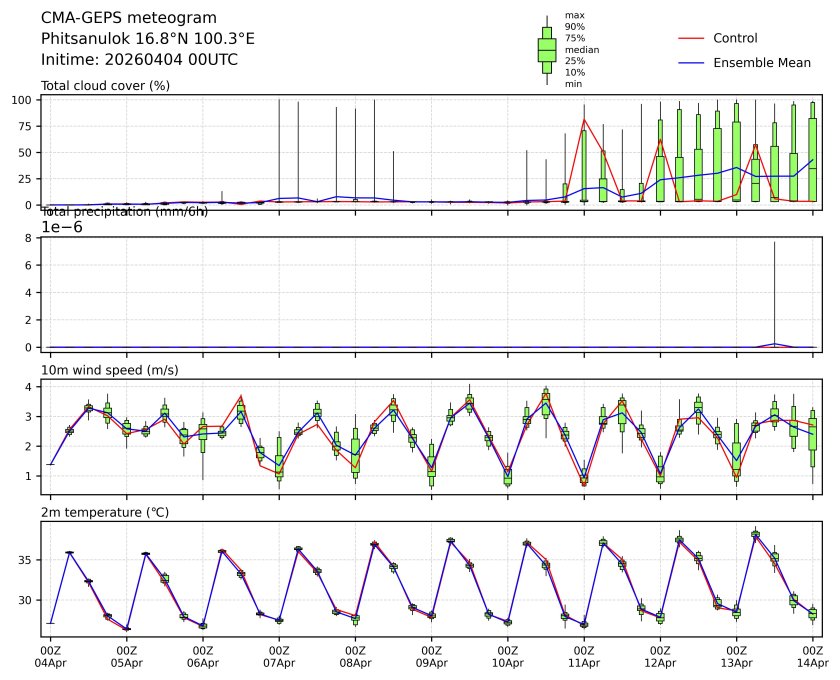Select the "Total cloud cover (%)" panel title
The width and height of the screenshot is (840, 680).
(105, 85)
